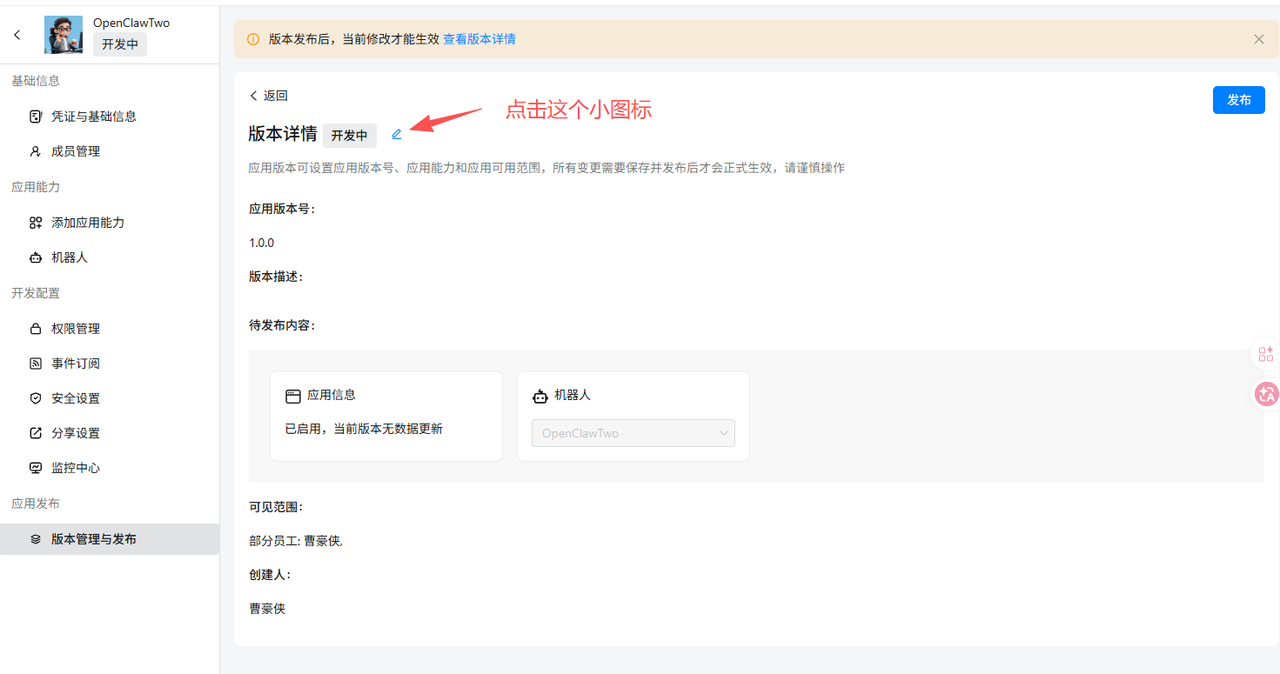Click the 监控中心 monitor icon
1280x674 pixels.
click(x=36, y=468)
